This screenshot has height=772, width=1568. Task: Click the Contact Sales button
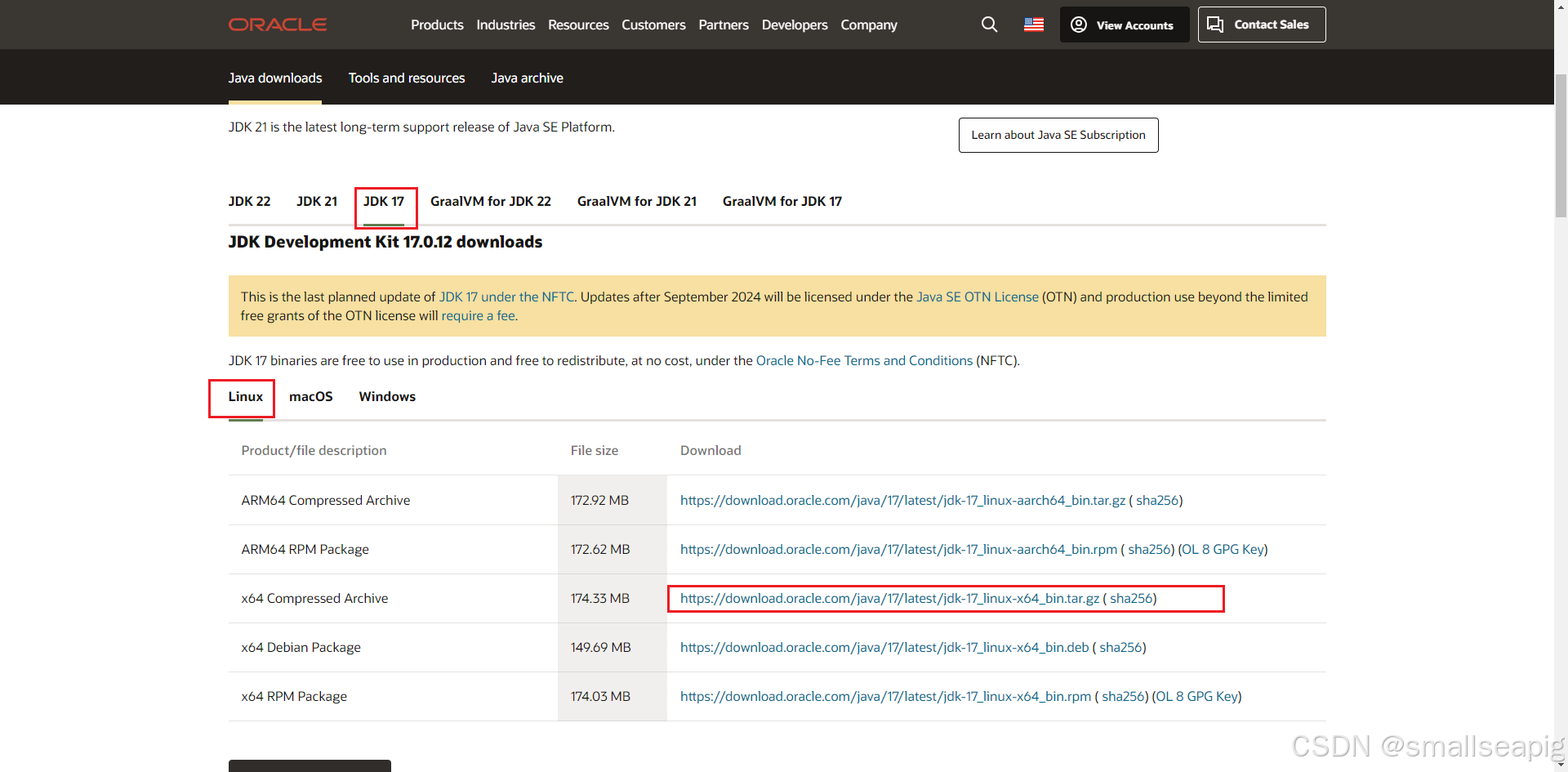1262,25
